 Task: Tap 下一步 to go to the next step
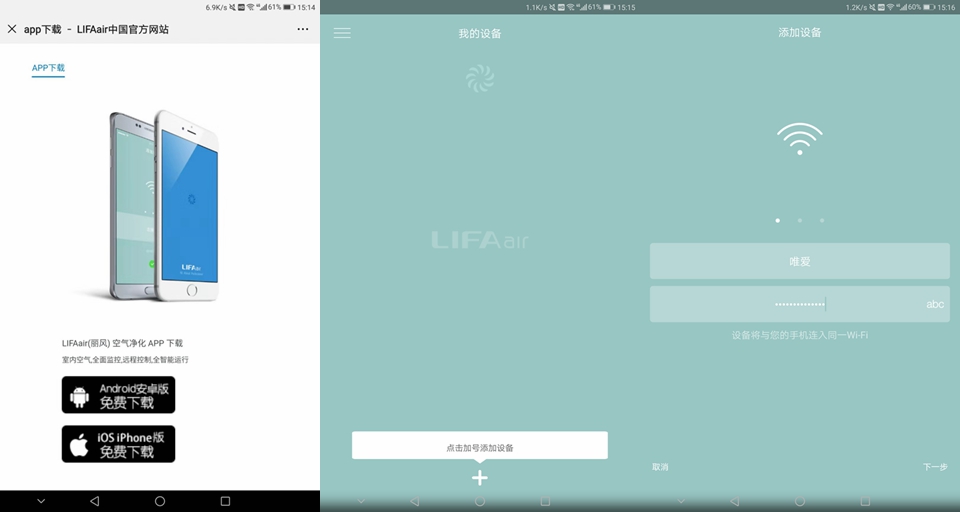935,467
